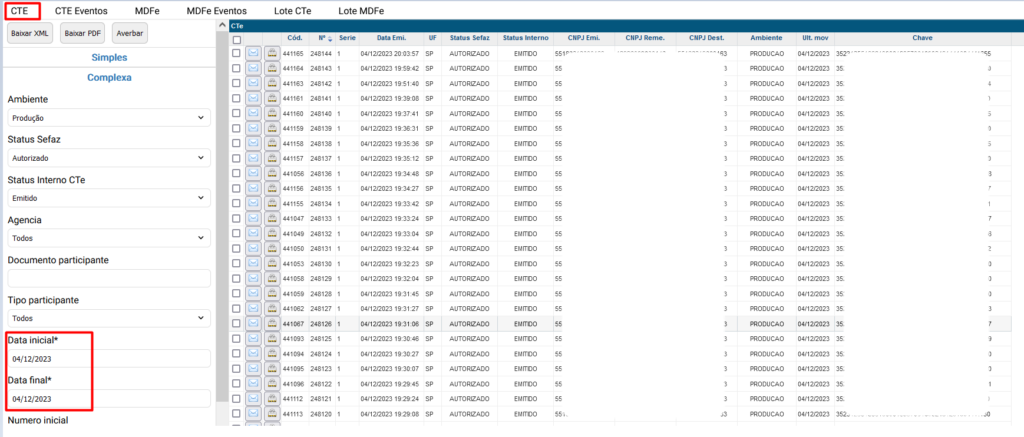Switch to the MDFe tab
Image resolution: width=1024 pixels, height=437 pixels.
click(147, 10)
